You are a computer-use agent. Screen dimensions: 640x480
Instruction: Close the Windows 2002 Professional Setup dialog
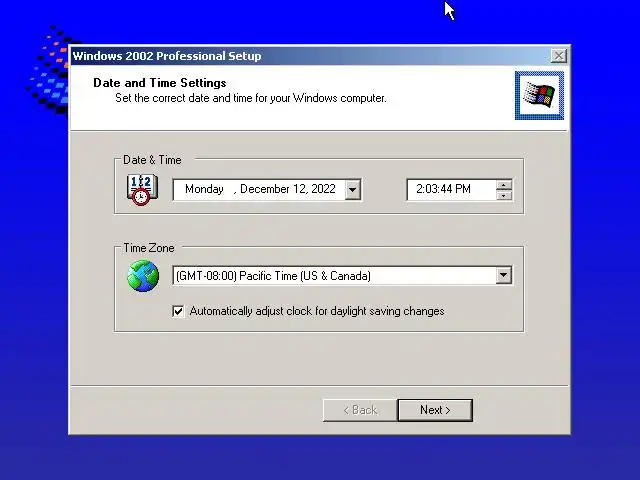pyautogui.click(x=558, y=56)
